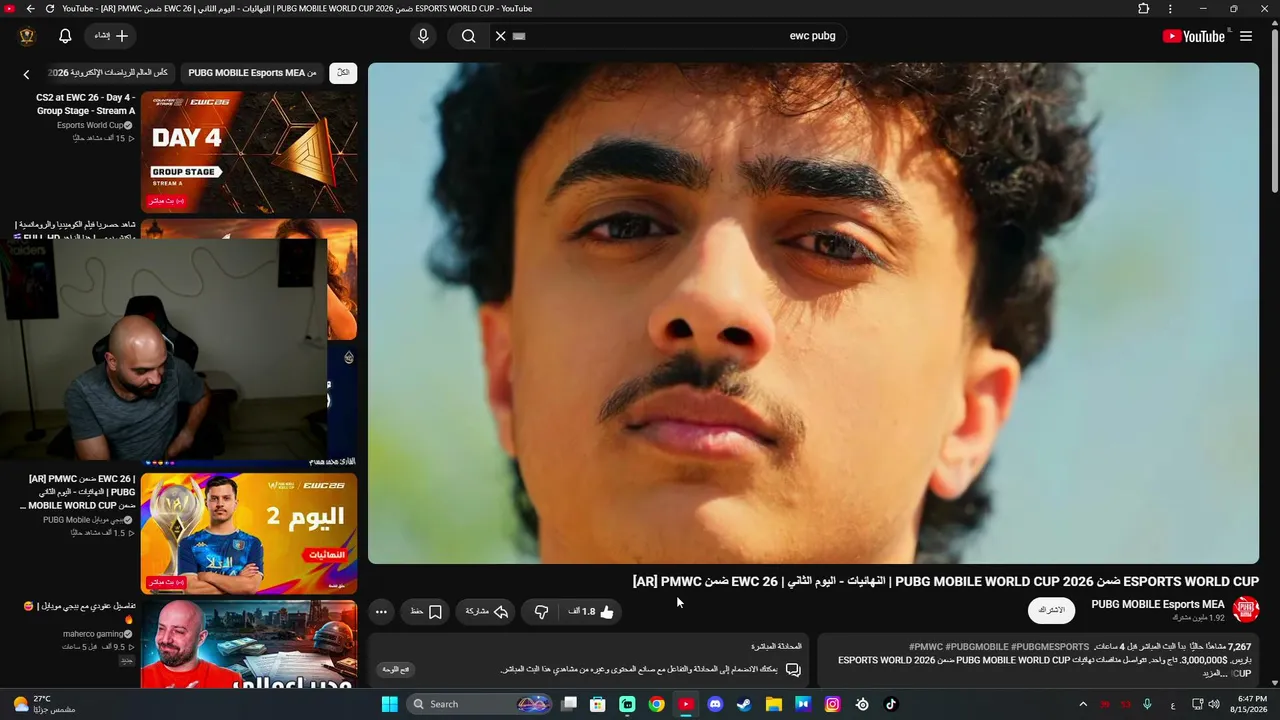
Task: Open PUBG MOBILE Esports MEA channel name
Action: tap(1158, 604)
